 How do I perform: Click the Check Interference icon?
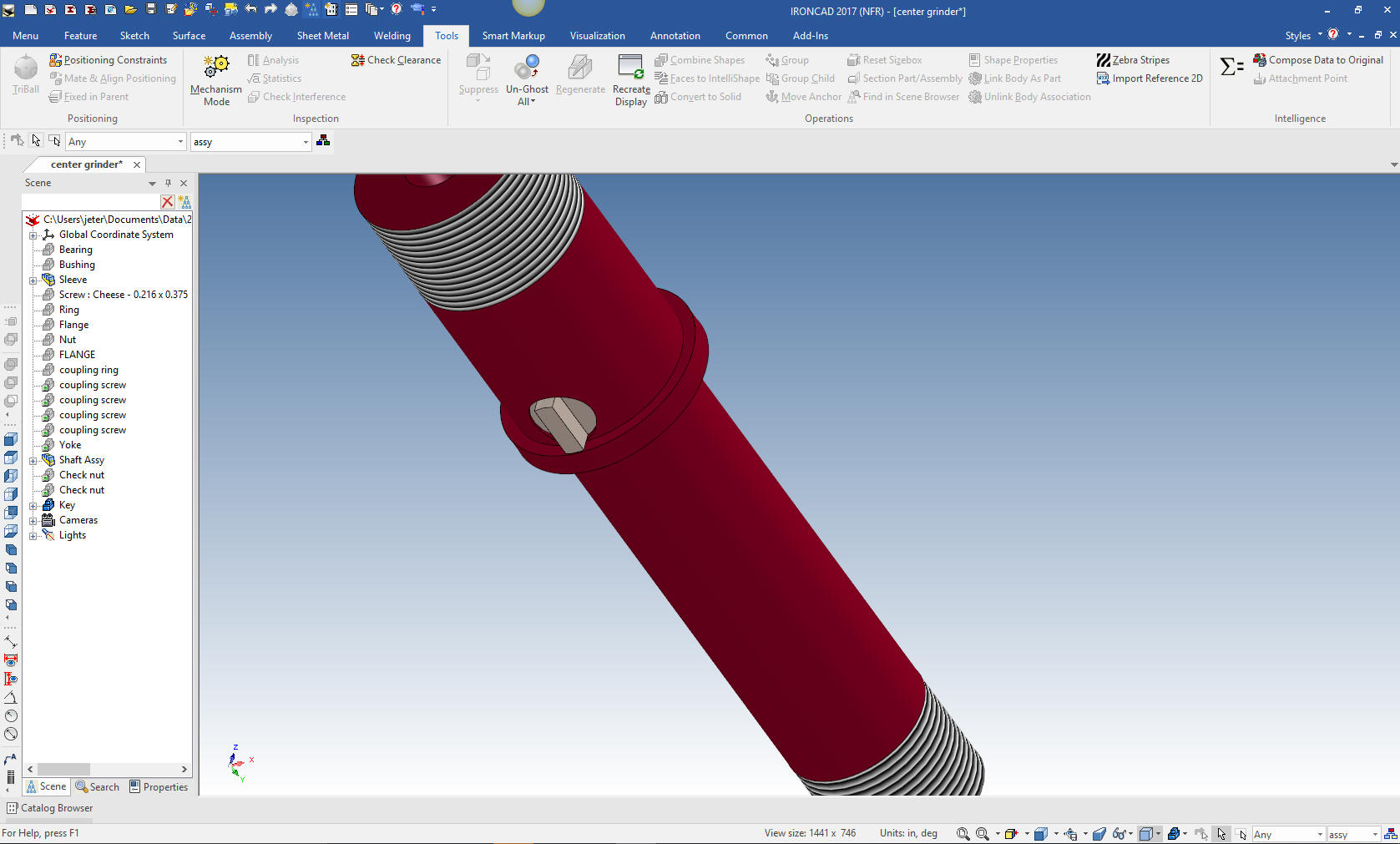point(254,97)
